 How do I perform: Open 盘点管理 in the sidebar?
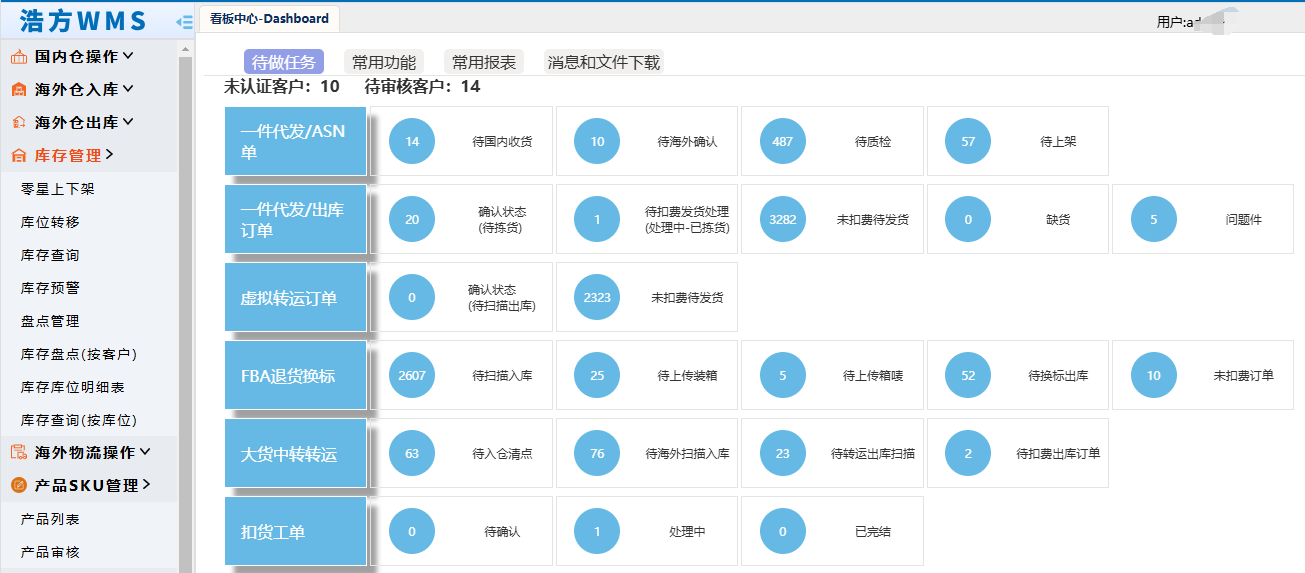[x=50, y=321]
